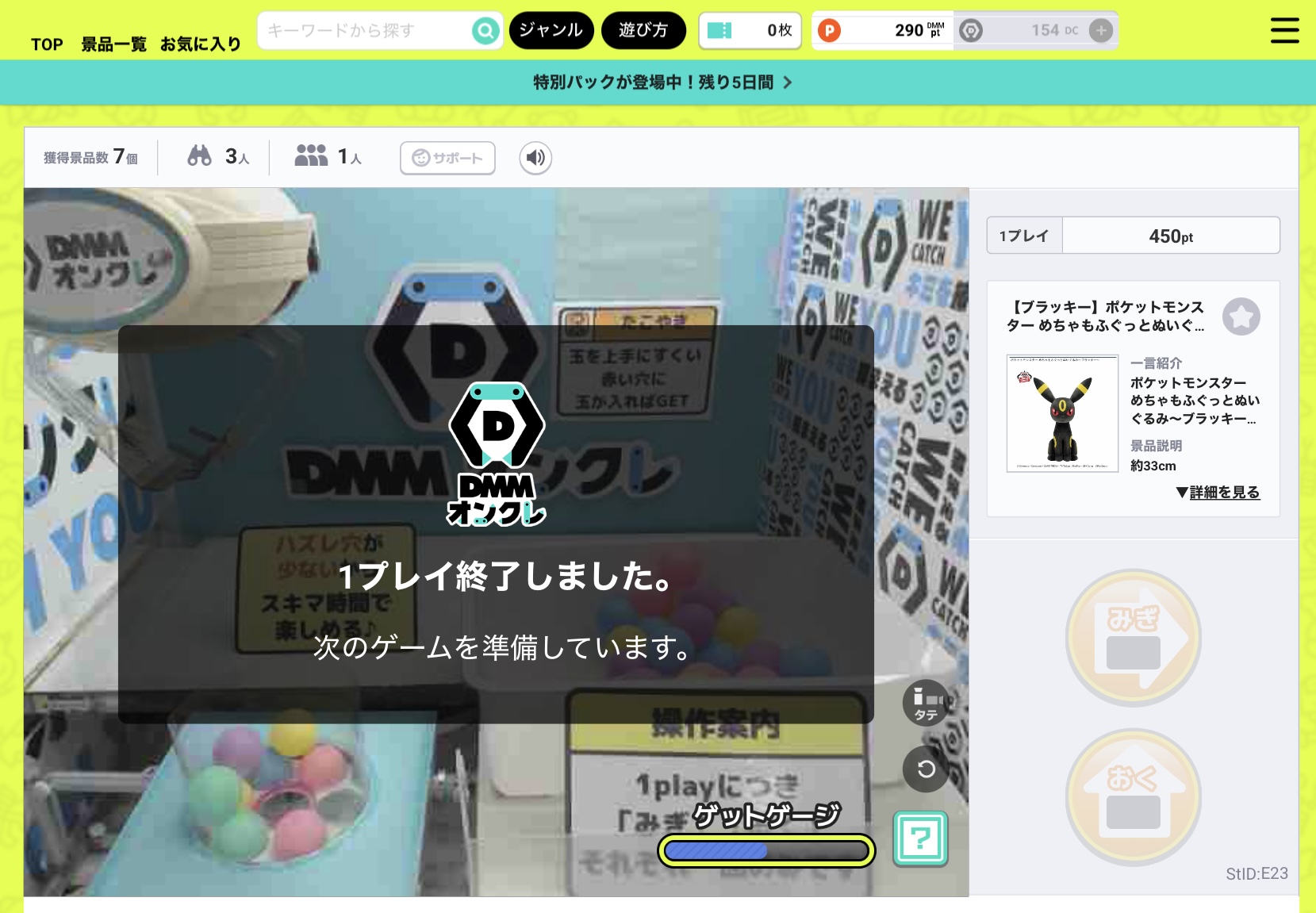Open the hamburger menu
The height and width of the screenshot is (913, 1316).
pos(1284,31)
